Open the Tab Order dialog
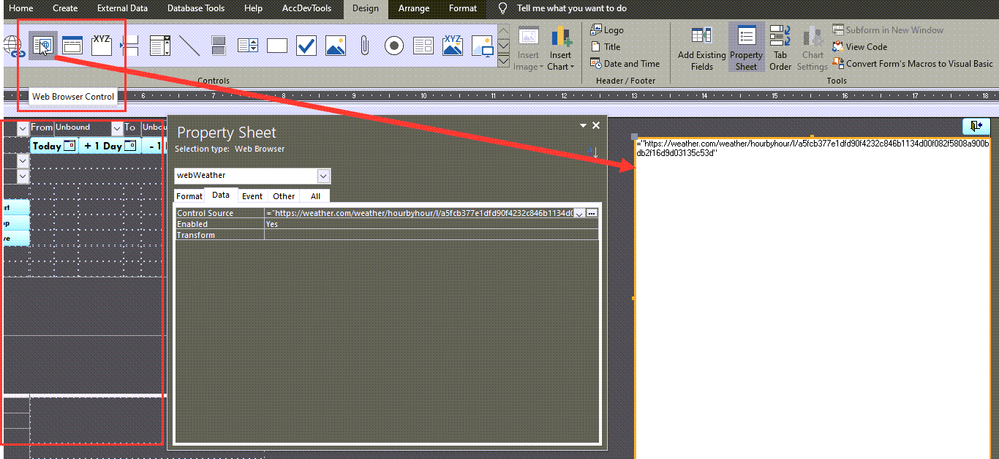 point(780,48)
